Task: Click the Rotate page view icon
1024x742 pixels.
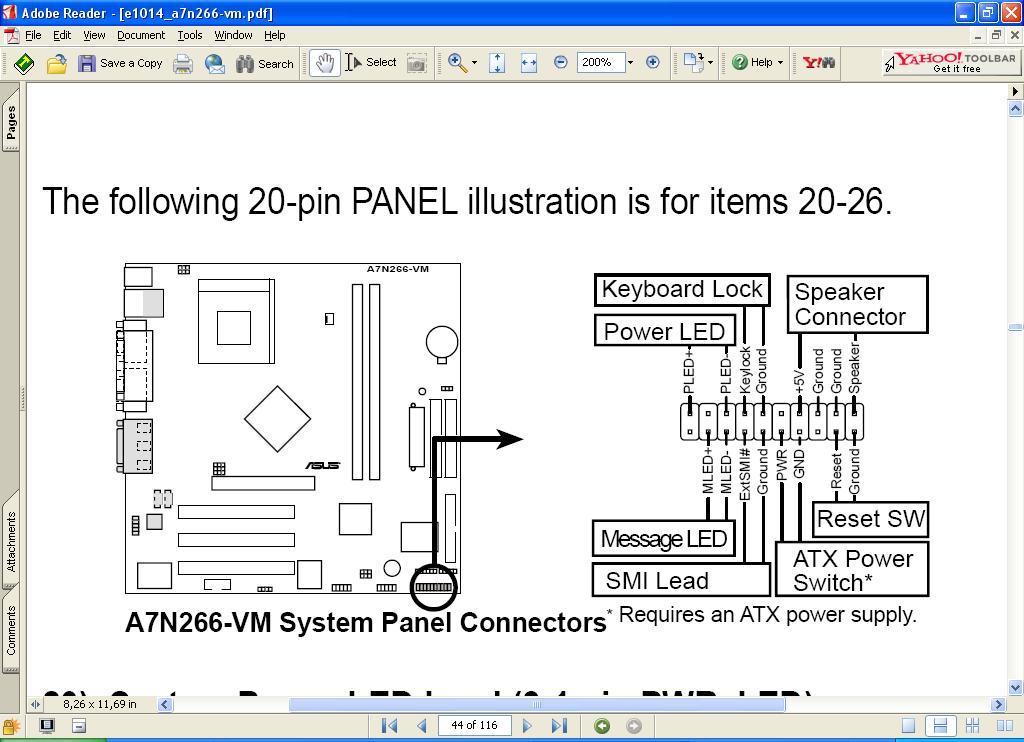Action: 693,63
